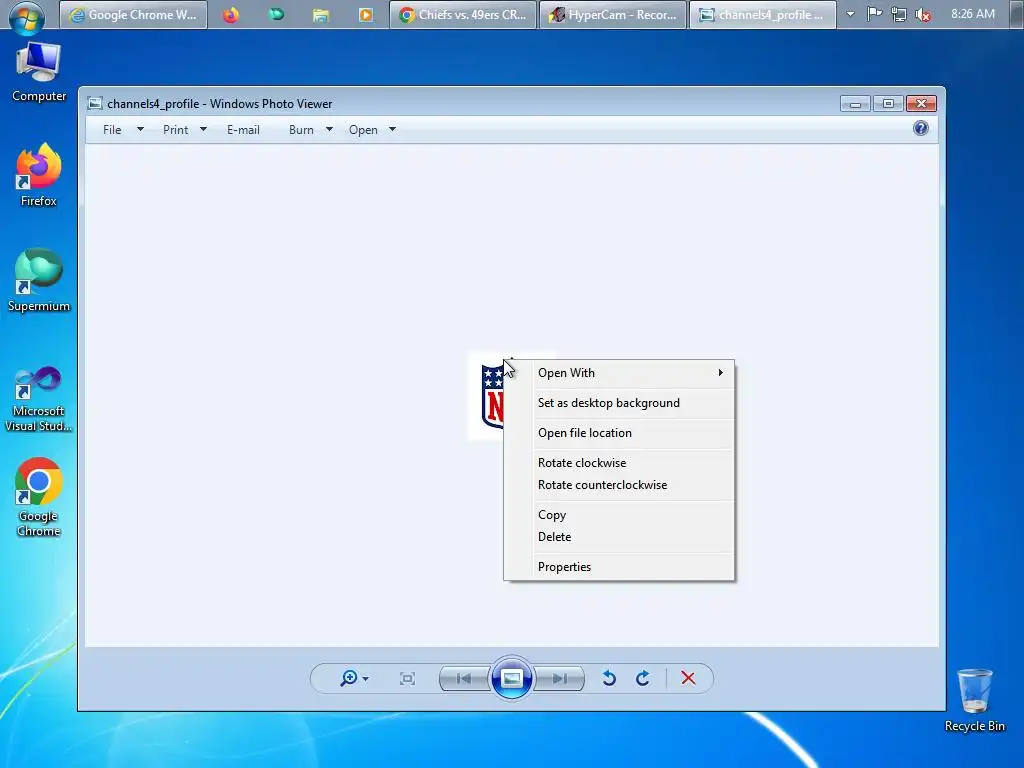Click the NFL logo image
The image size is (1024, 768).
point(488,397)
